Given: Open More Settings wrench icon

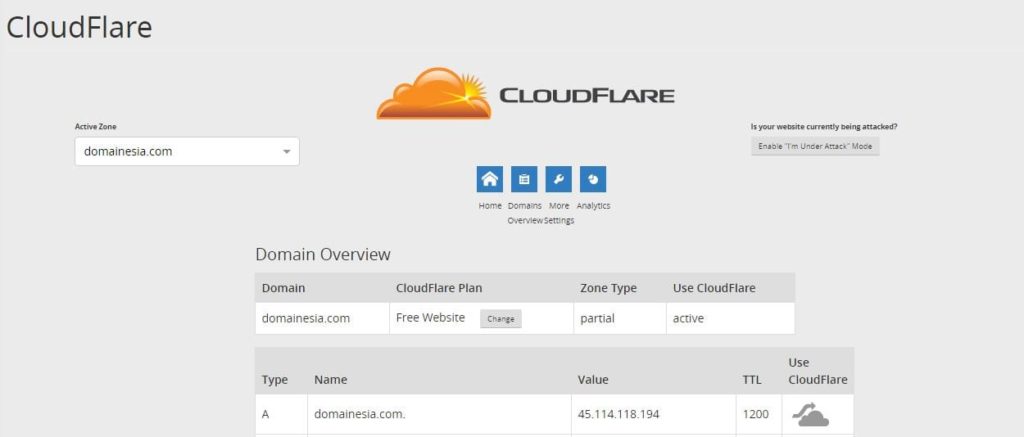Looking at the screenshot, I should 559,180.
